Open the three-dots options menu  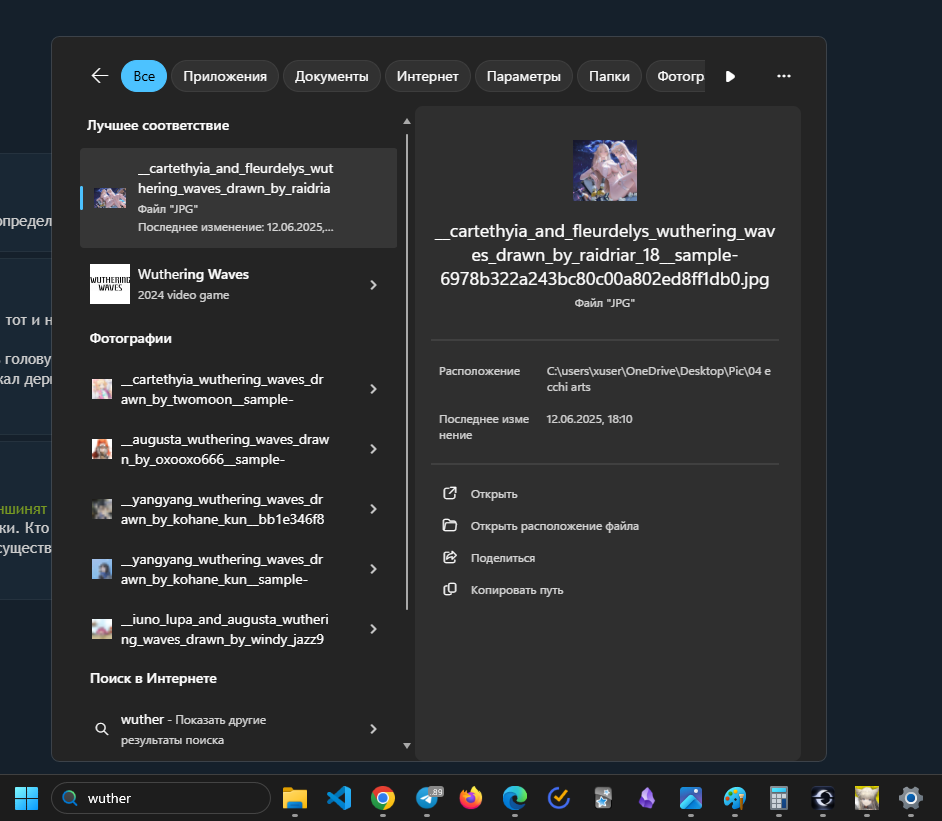(x=783, y=76)
